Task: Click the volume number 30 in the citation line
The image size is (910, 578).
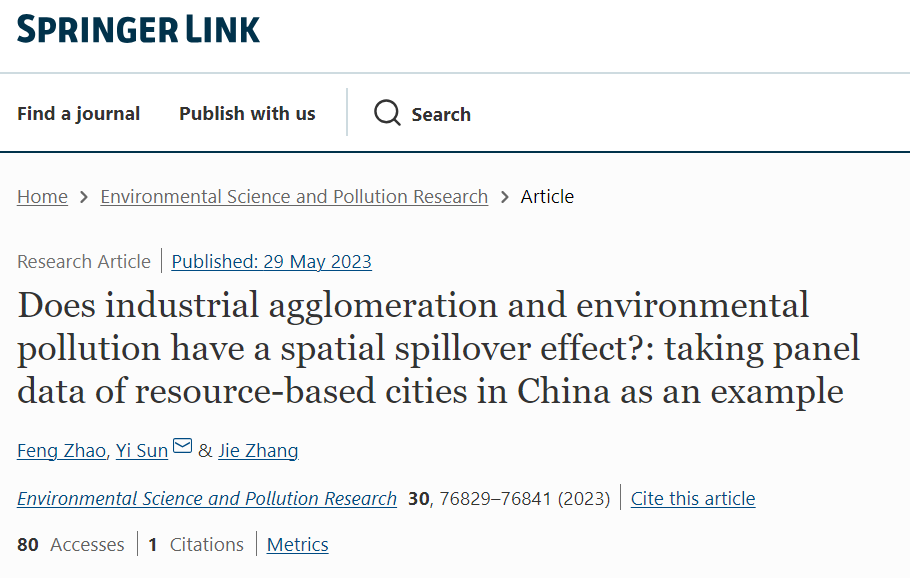Action: (x=418, y=498)
